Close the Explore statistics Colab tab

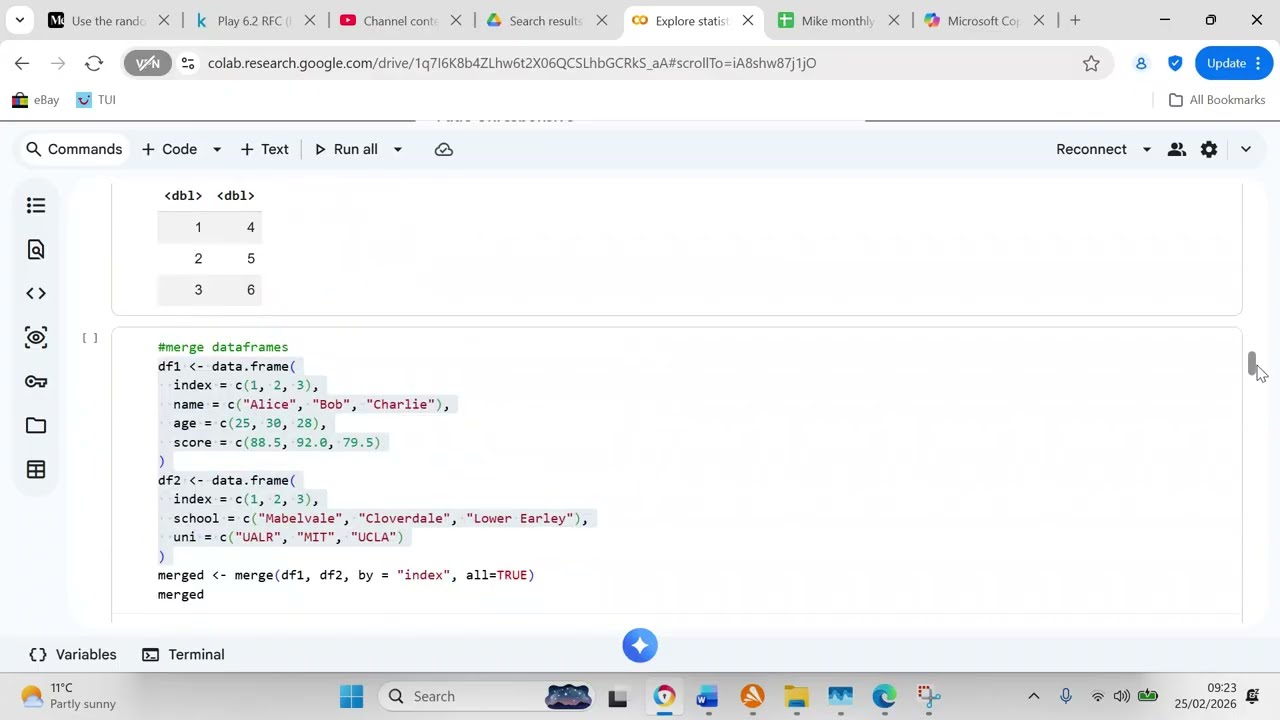[x=748, y=20]
